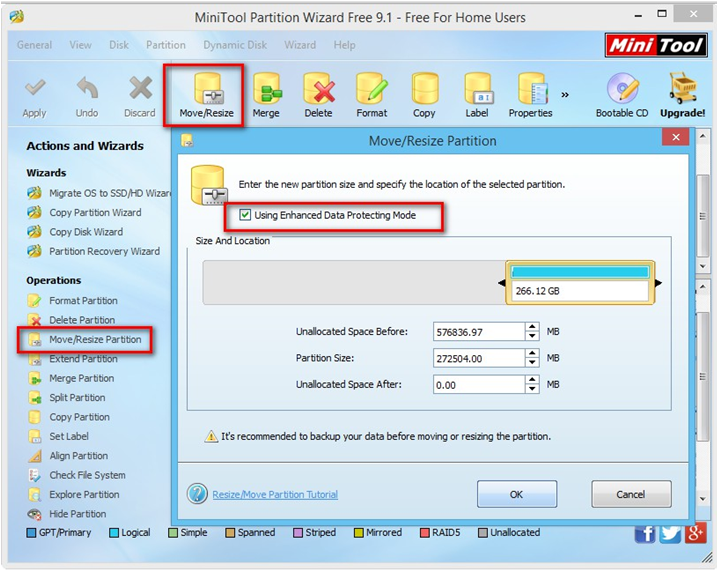Click the MiniTool logo
The width and height of the screenshot is (717, 571).
click(x=656, y=45)
